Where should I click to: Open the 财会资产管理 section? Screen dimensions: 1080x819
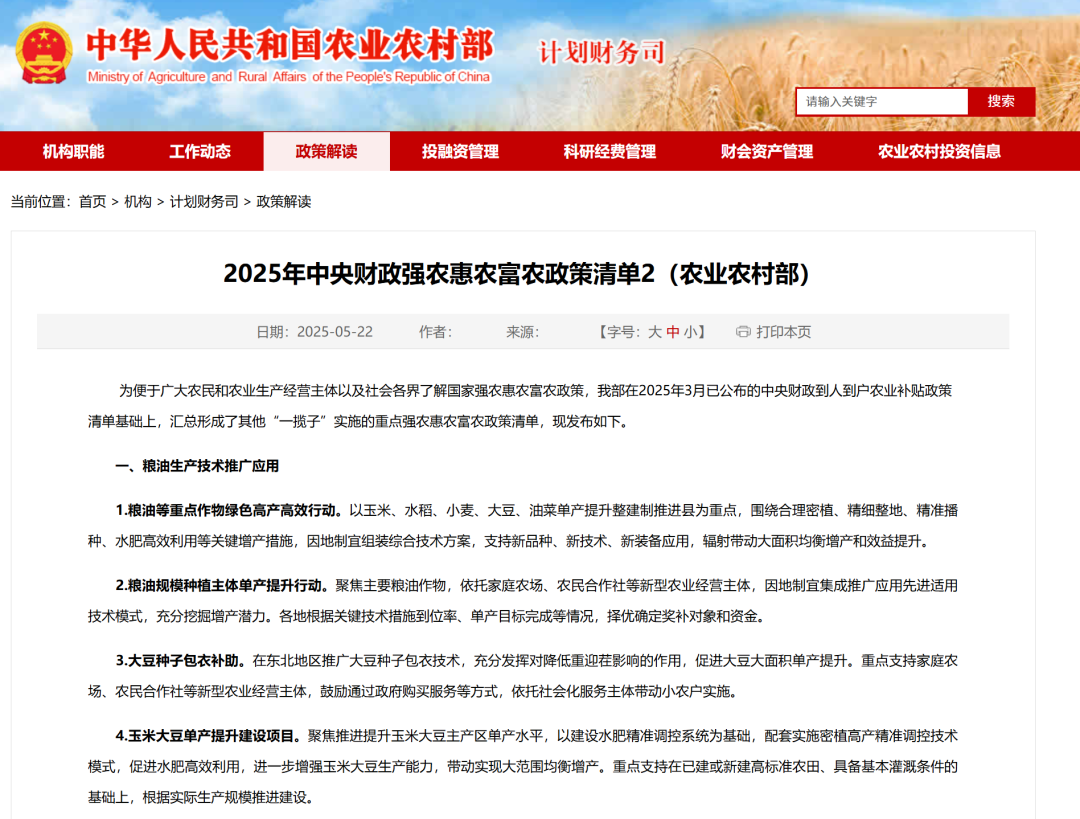766,151
